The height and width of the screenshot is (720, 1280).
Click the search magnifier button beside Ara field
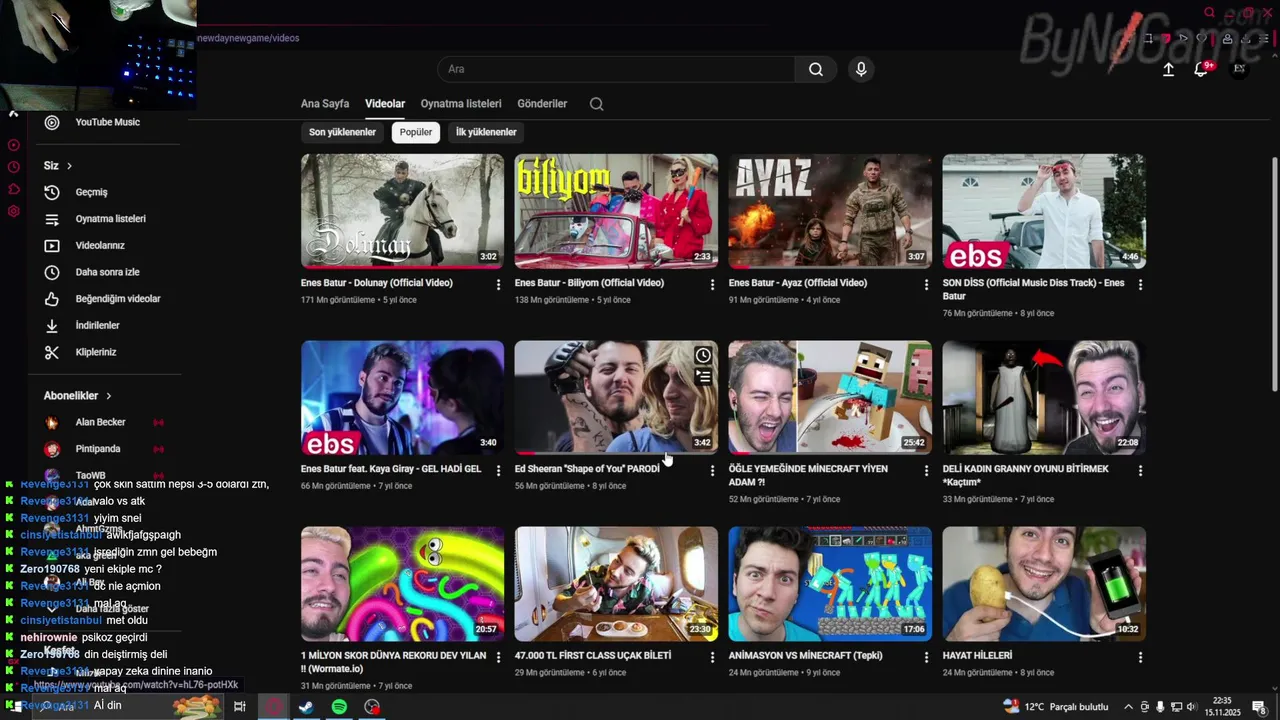pos(816,69)
